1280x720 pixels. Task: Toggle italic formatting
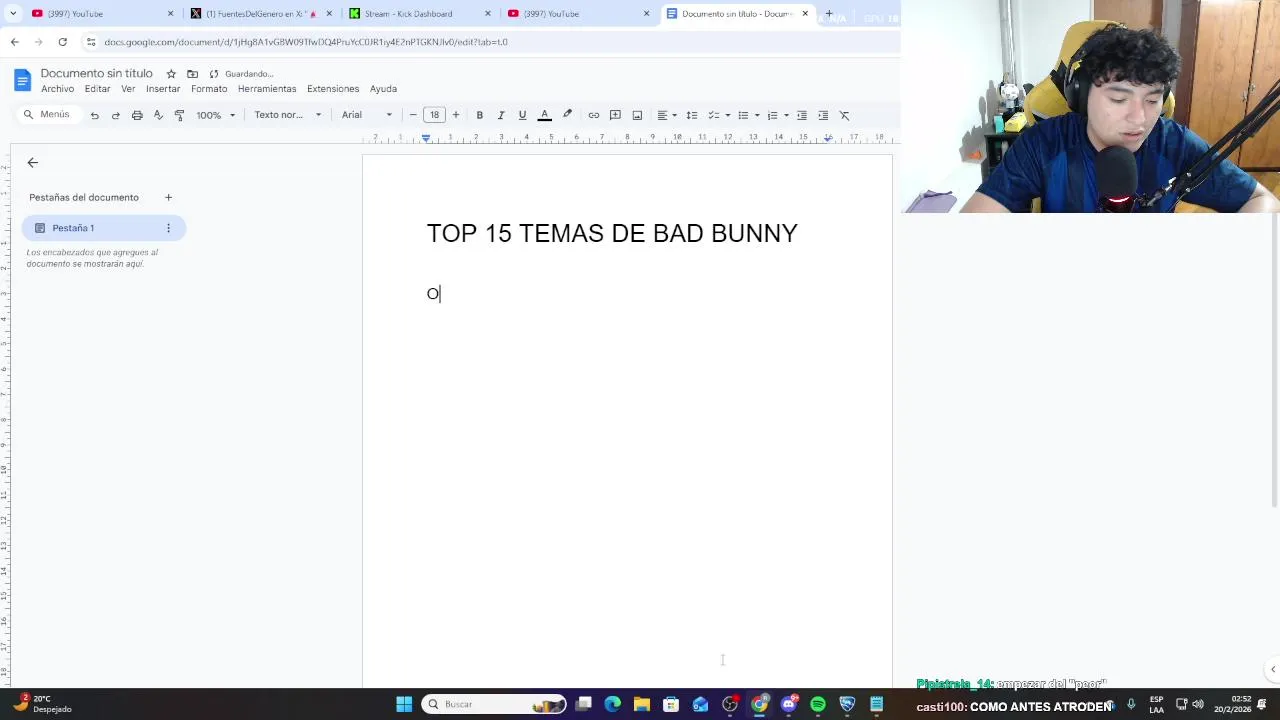pos(501,115)
